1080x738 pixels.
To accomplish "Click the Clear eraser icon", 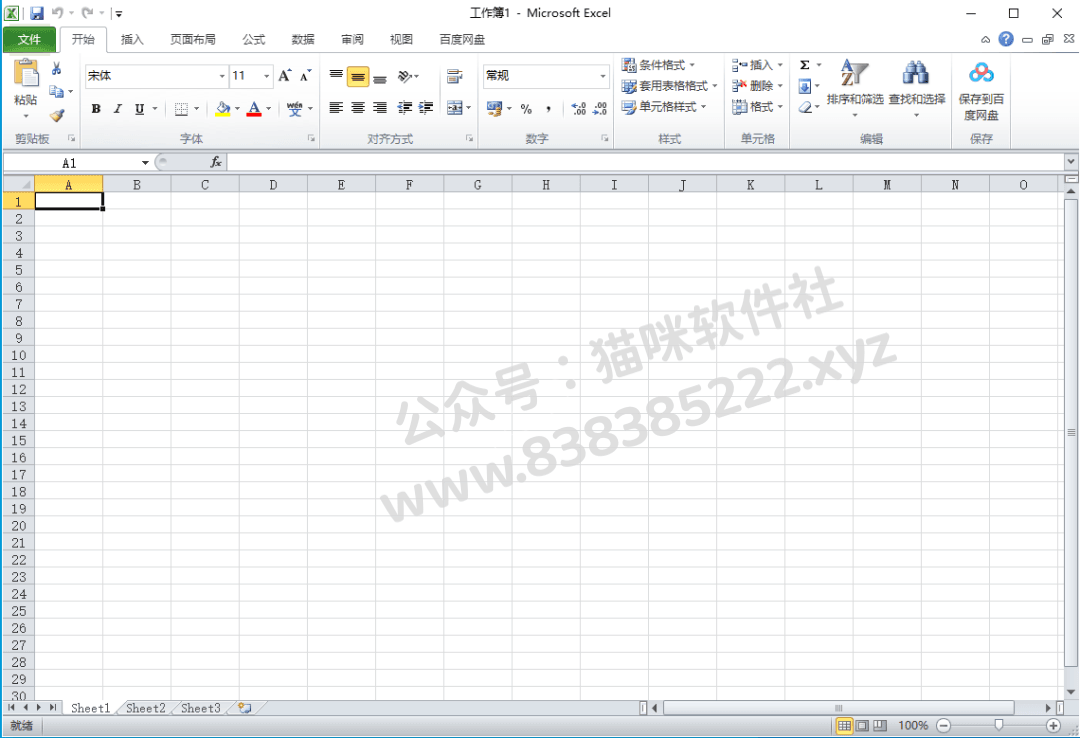I will coord(804,107).
